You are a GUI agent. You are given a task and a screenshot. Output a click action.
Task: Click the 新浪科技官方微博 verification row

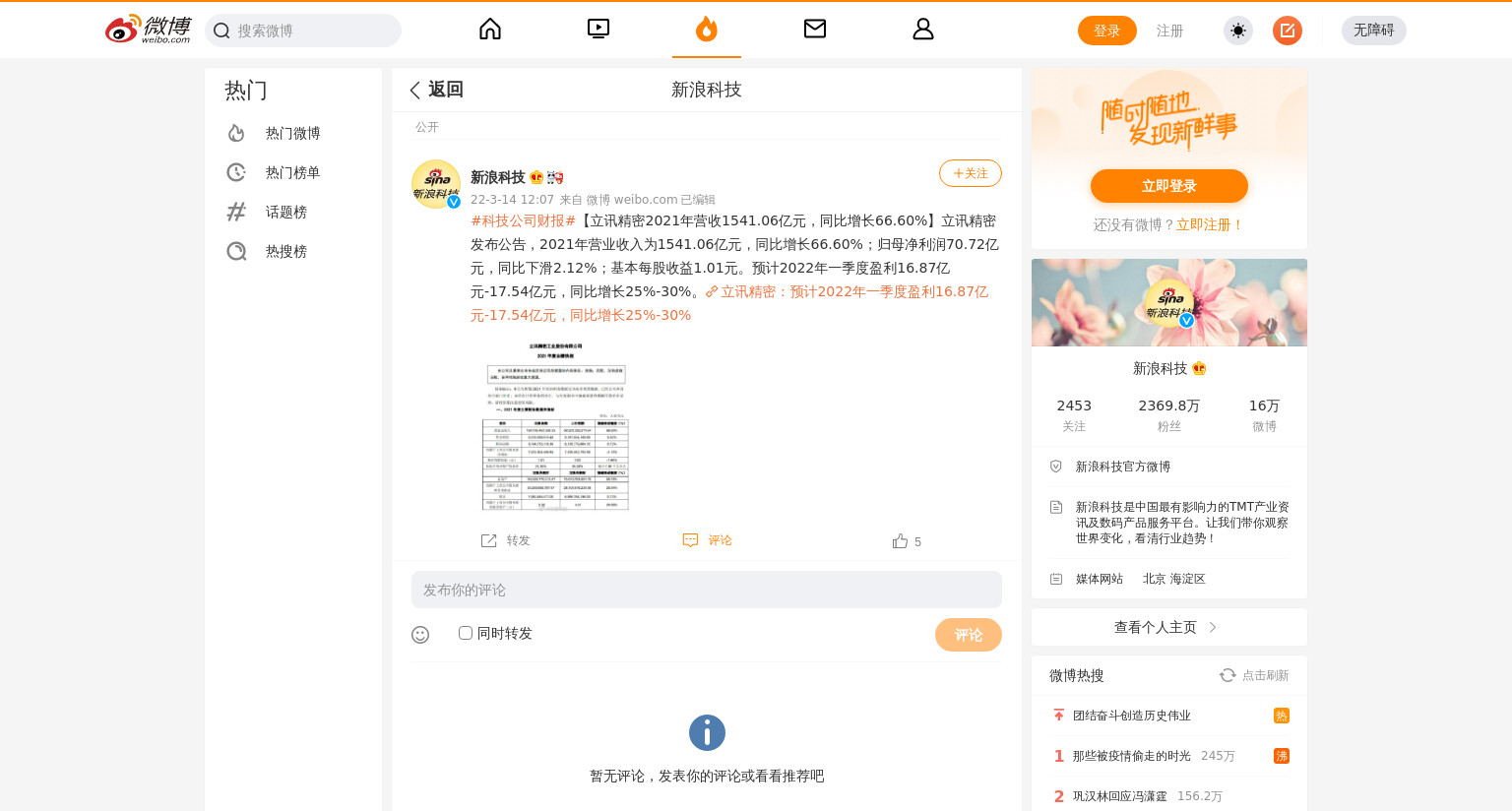coord(1169,467)
